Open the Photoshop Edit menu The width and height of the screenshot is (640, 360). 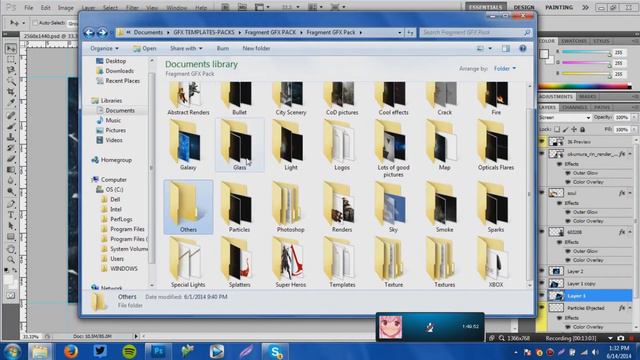(46, 8)
